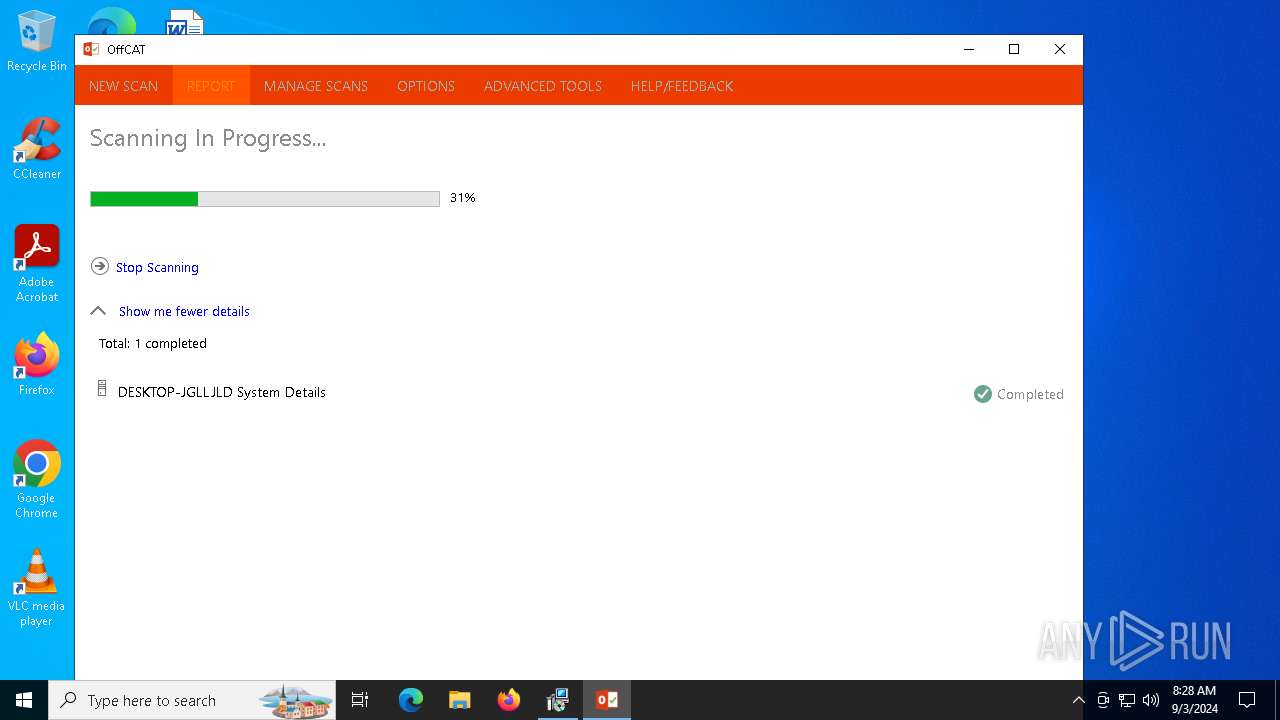This screenshot has height=720, width=1280.
Task: Launch Firefox from the taskbar
Action: [509, 700]
